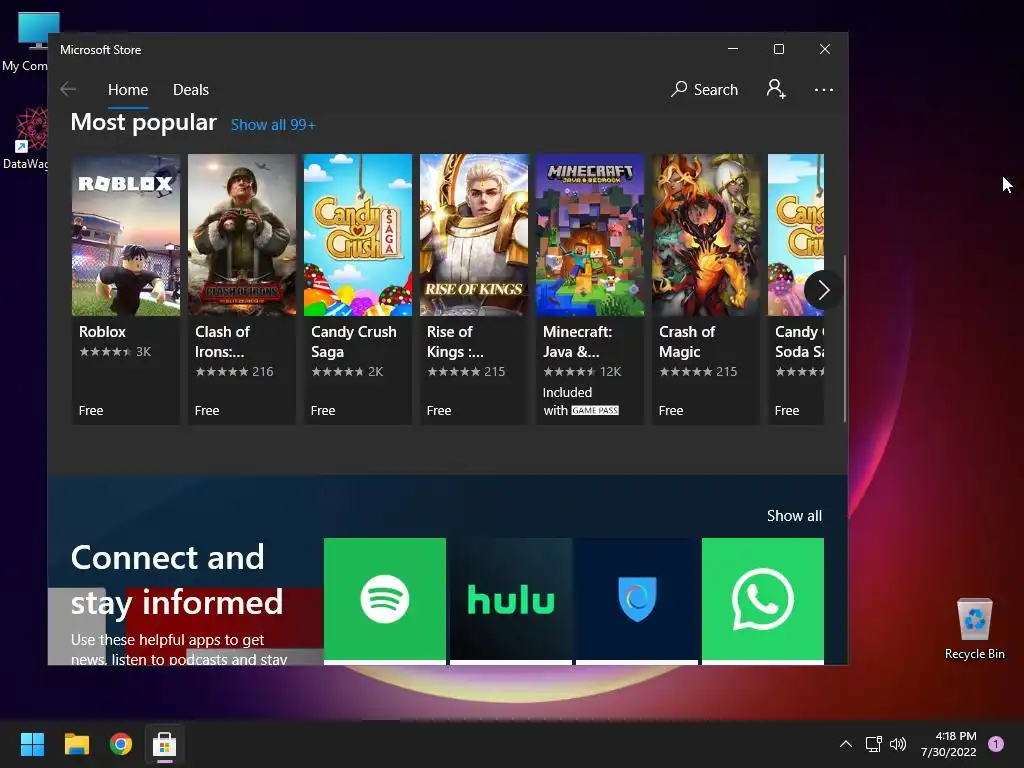The height and width of the screenshot is (768, 1024).
Task: Click the Show all 99+ link
Action: pyautogui.click(x=273, y=125)
